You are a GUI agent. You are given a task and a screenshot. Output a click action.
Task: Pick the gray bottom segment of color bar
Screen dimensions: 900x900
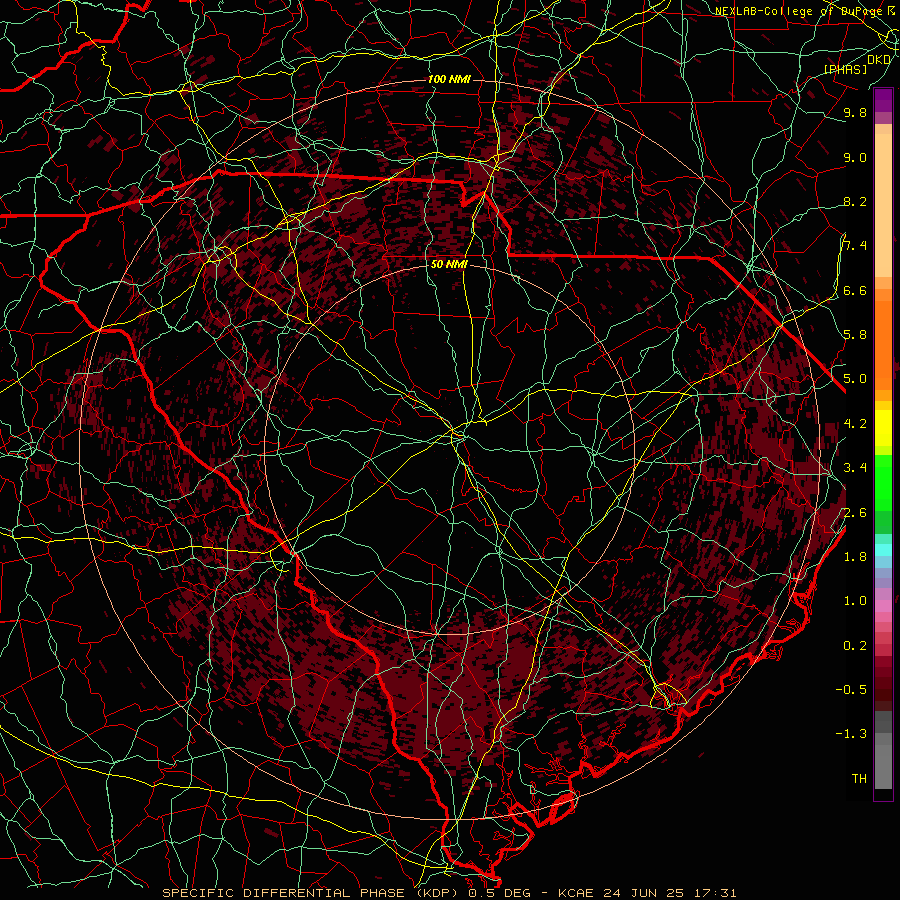point(883,766)
